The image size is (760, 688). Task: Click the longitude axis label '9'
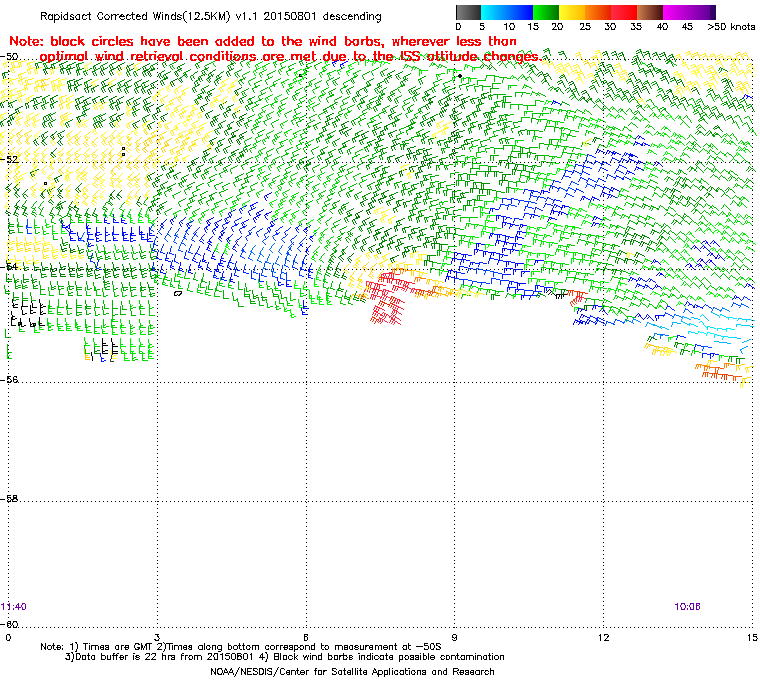click(x=455, y=637)
